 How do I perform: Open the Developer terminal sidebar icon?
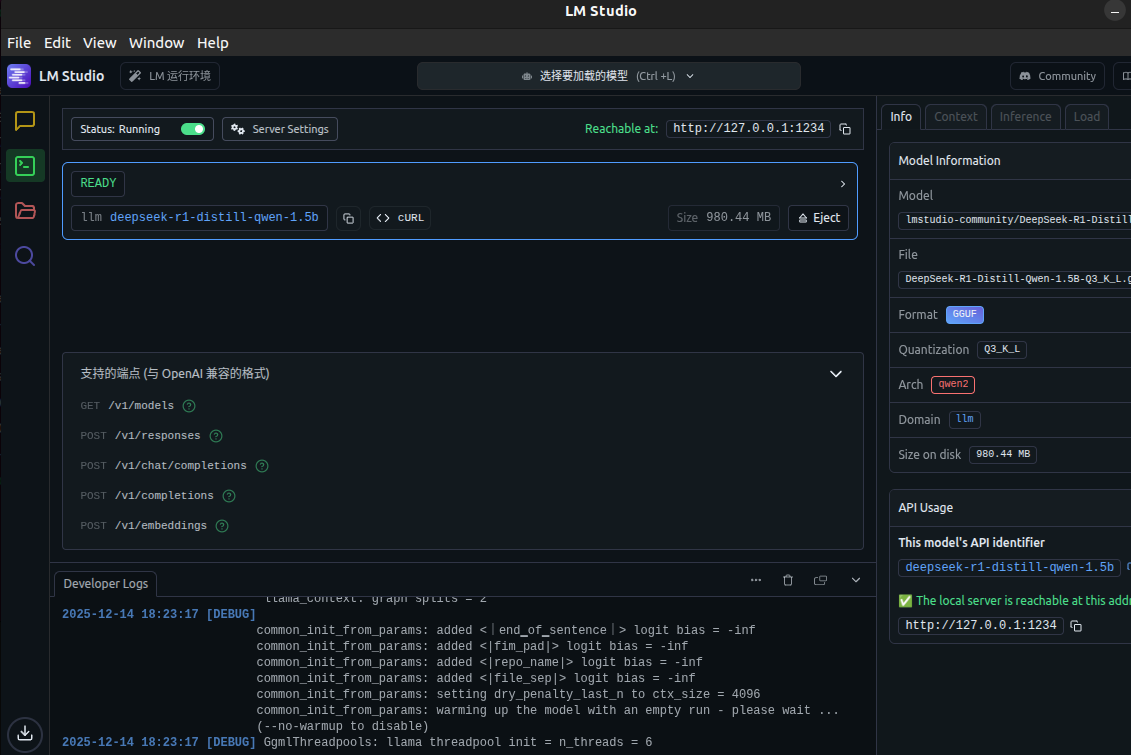[x=25, y=166]
